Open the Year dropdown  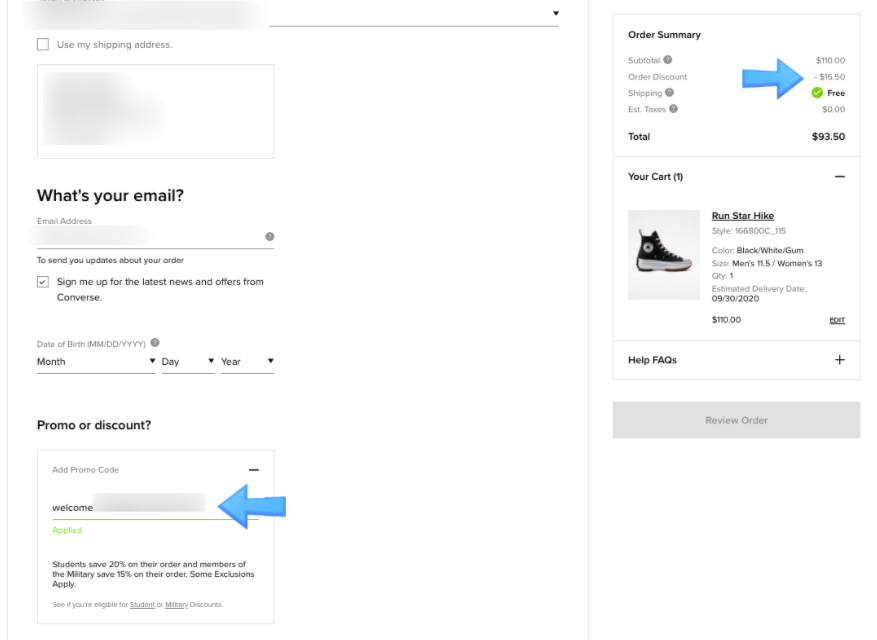point(247,362)
